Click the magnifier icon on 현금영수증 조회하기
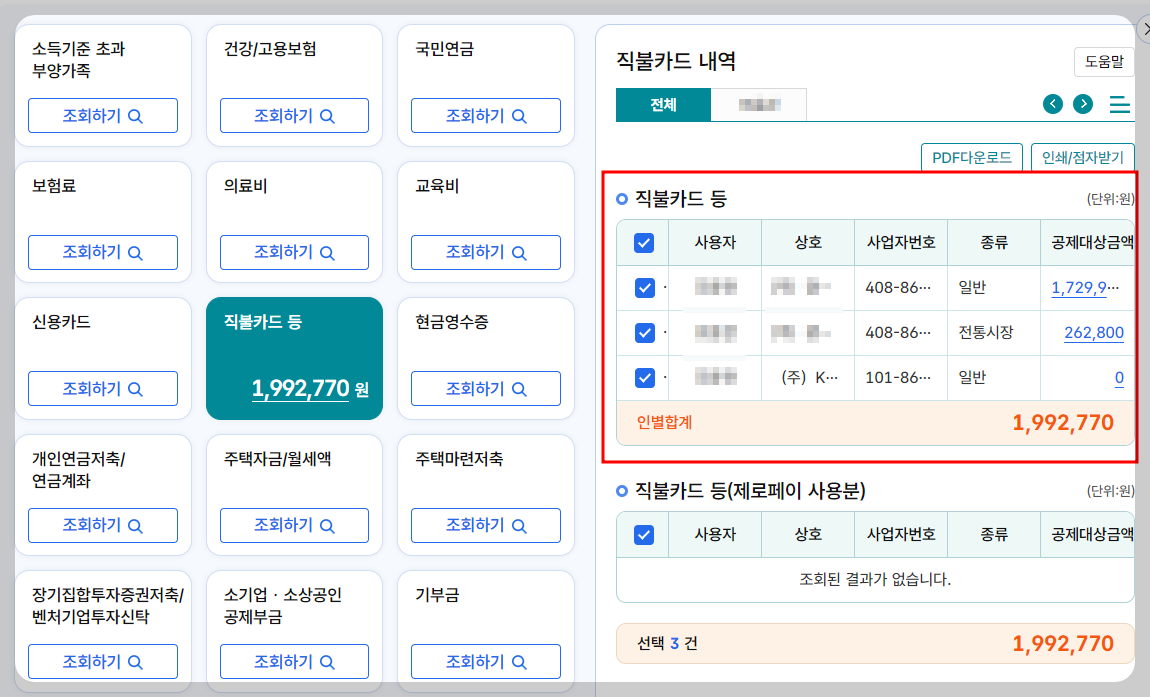Image resolution: width=1150 pixels, height=697 pixels. point(519,388)
